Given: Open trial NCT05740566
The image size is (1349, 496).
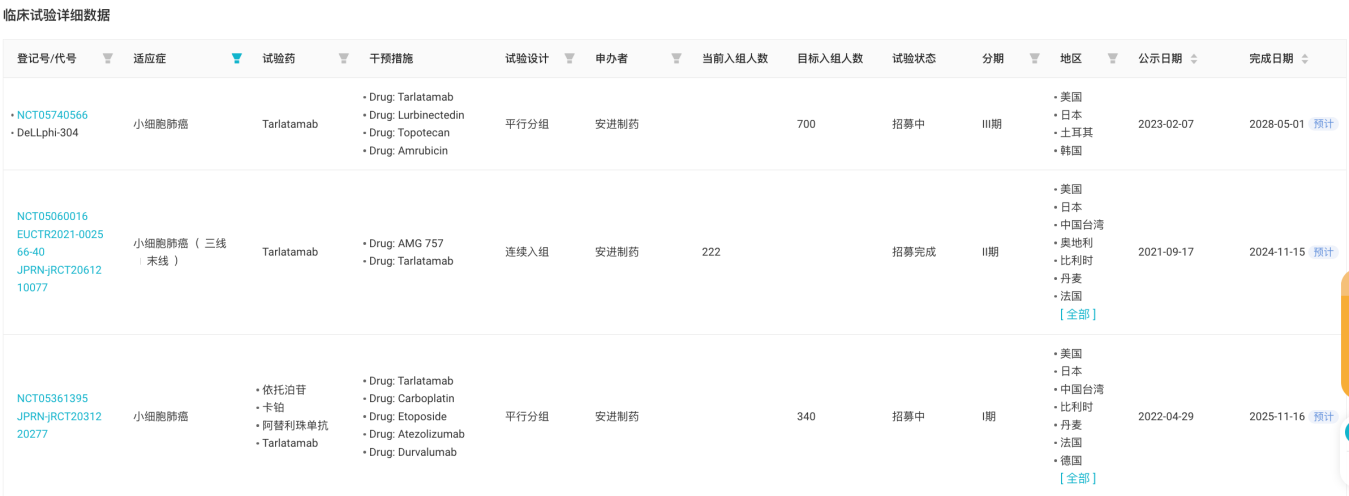Looking at the screenshot, I should [52, 115].
